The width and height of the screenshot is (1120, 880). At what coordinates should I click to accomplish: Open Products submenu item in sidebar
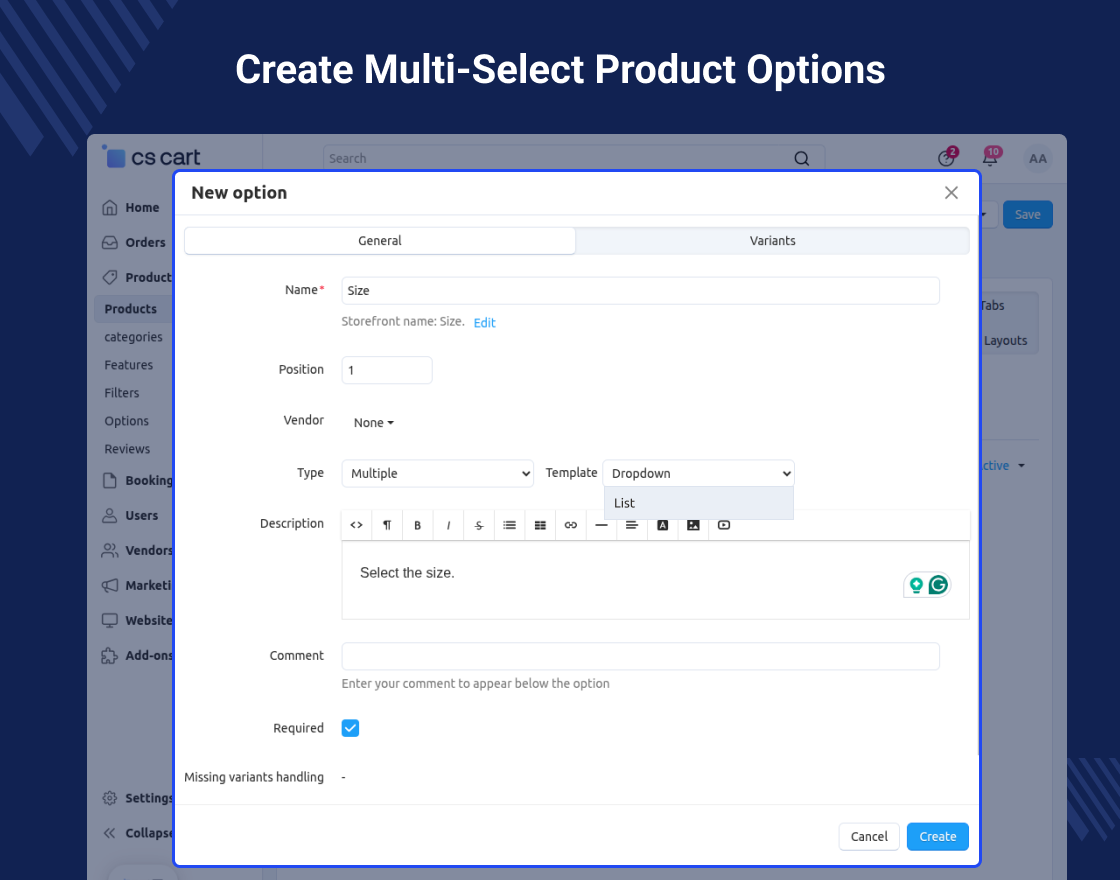coord(131,309)
